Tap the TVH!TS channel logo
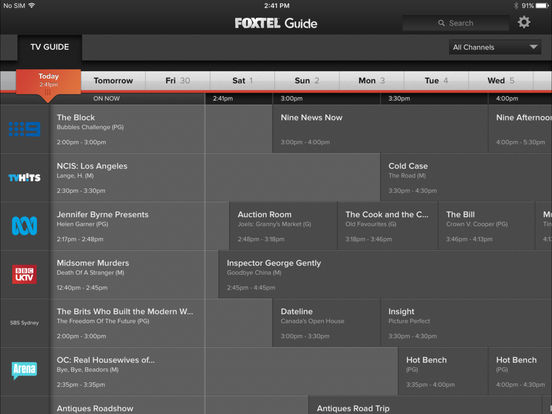This screenshot has width=552, height=414. 24,178
